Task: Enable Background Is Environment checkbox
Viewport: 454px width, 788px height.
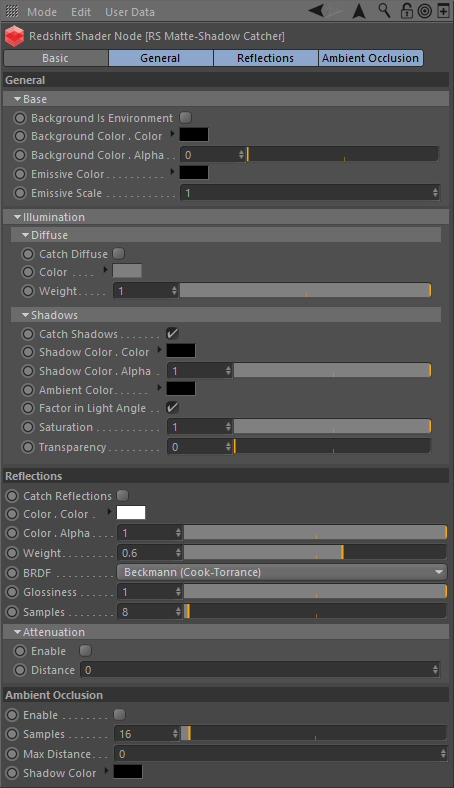Action: click(x=186, y=118)
